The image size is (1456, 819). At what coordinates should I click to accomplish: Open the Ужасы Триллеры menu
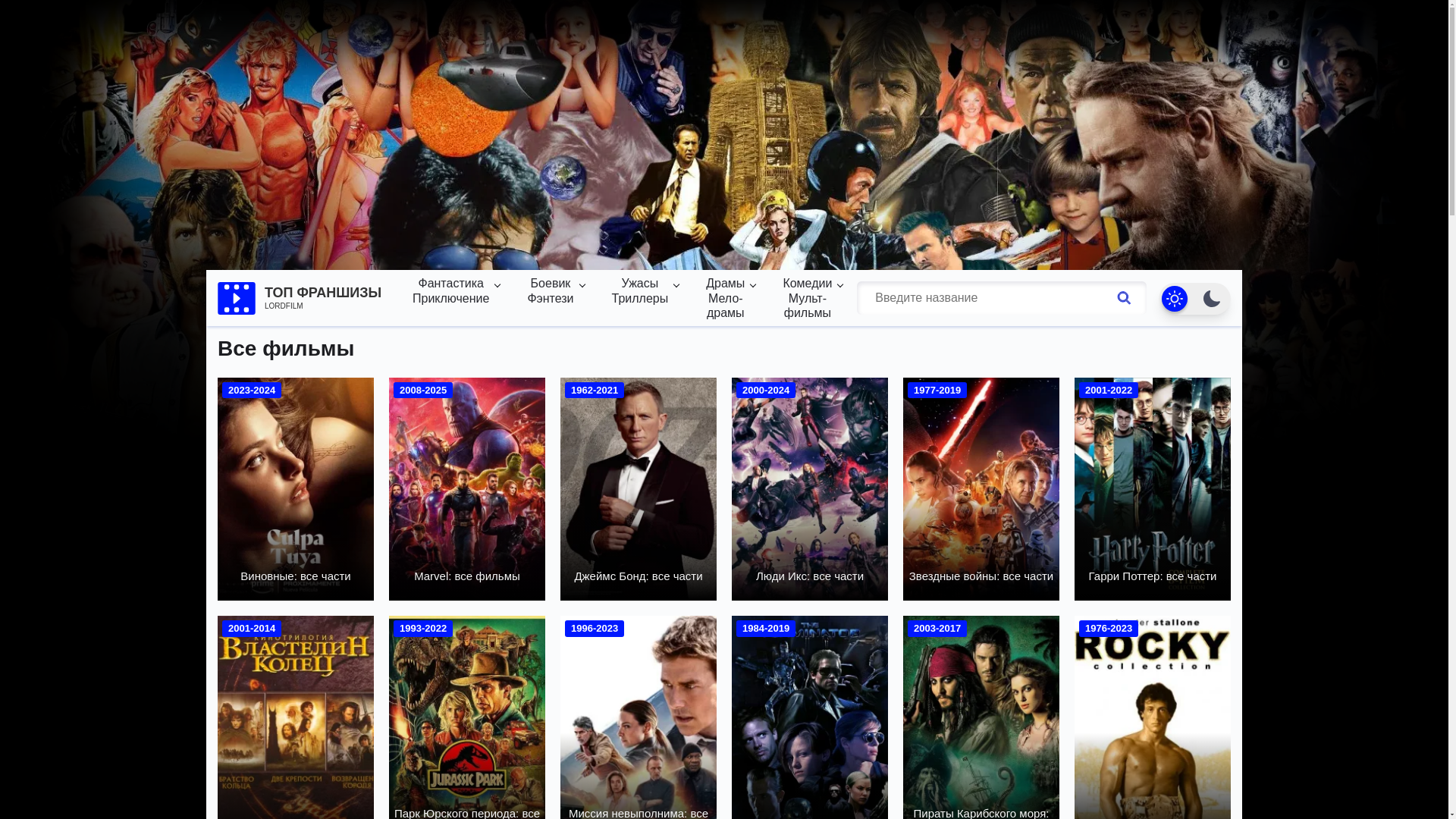click(x=640, y=291)
